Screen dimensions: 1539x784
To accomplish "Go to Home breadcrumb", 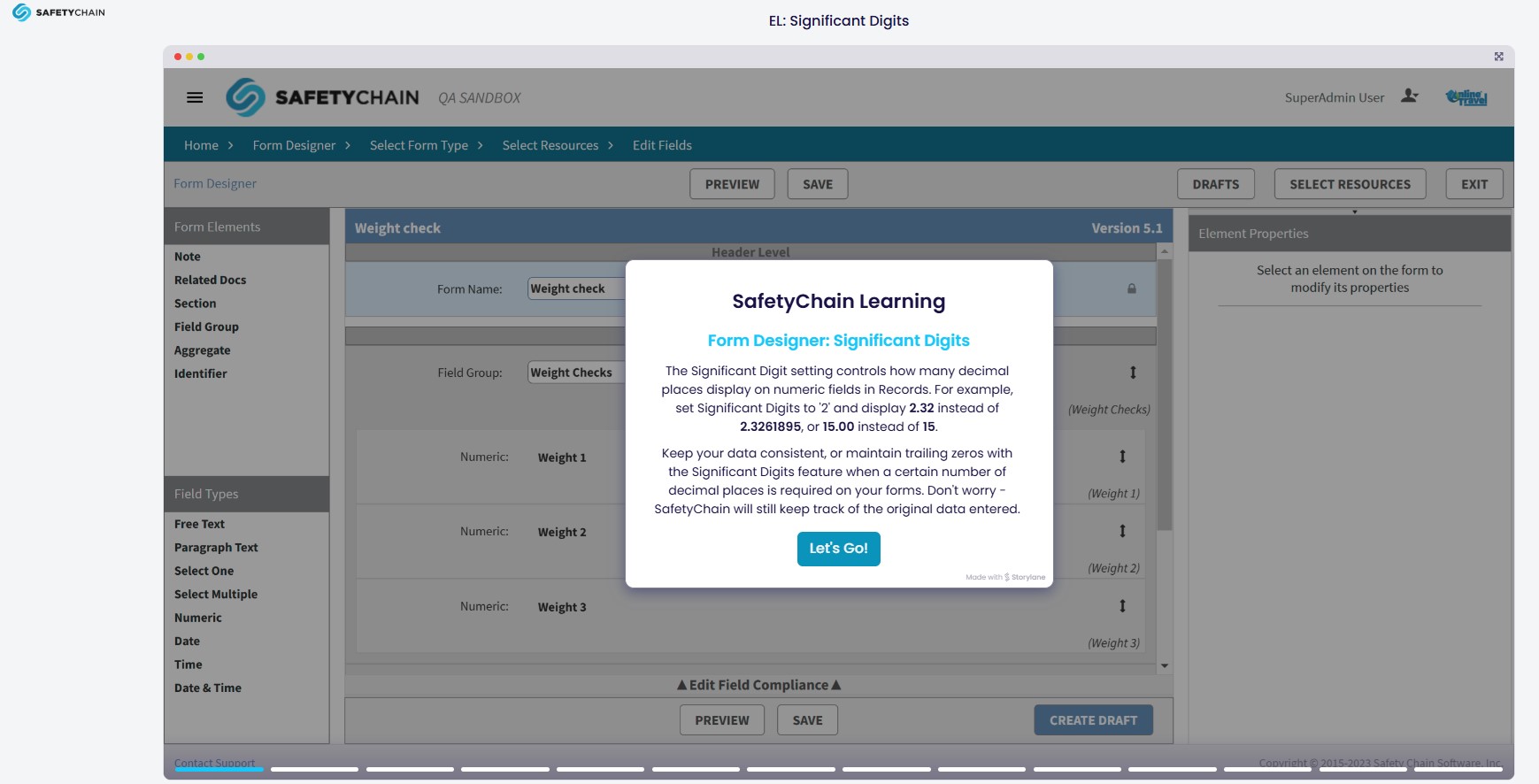I will 201,145.
